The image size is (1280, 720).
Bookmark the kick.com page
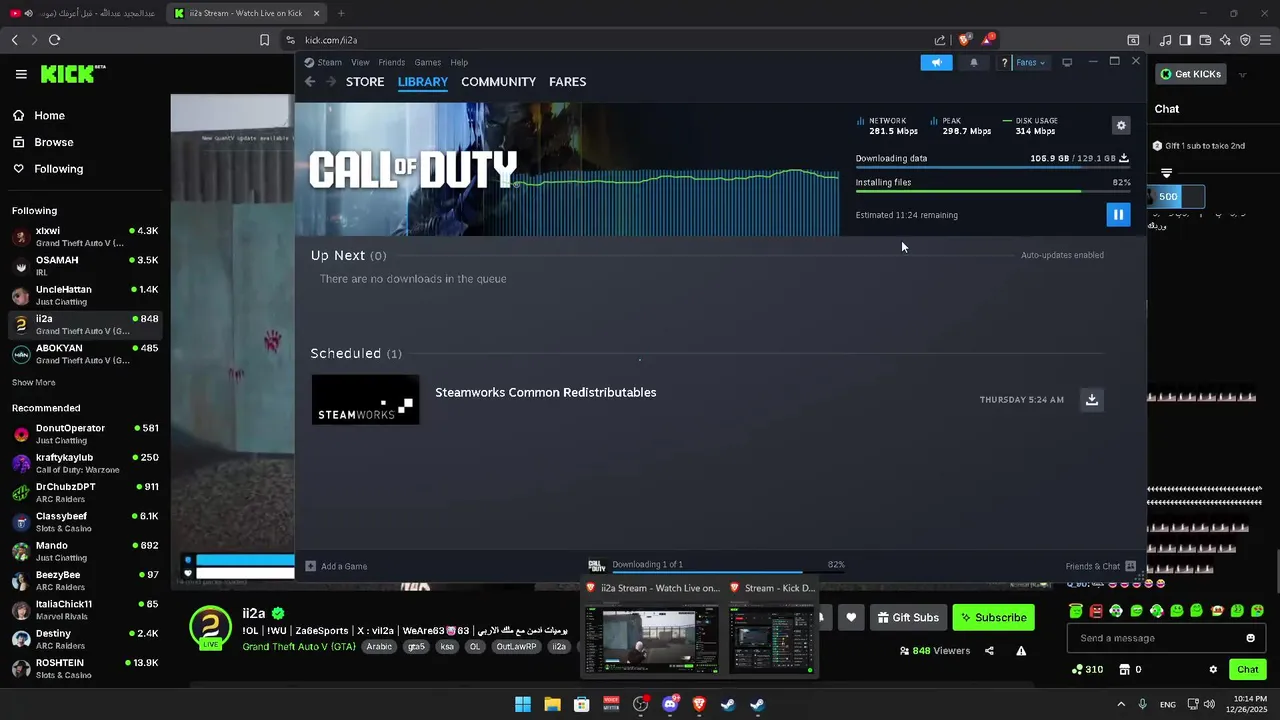coord(264,40)
